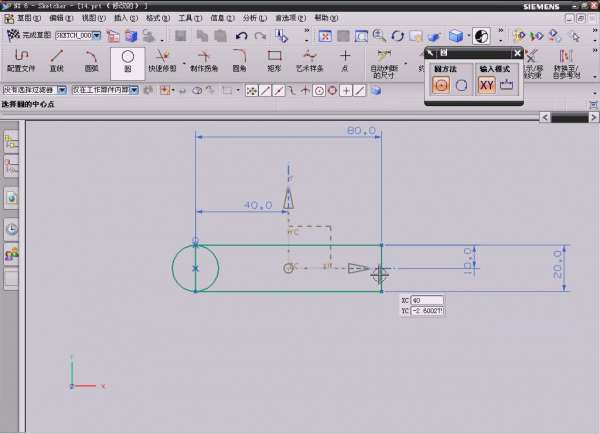Viewport: 600px width, 434px height.
Task: Open the Tools (工具) menu
Action: point(184,18)
